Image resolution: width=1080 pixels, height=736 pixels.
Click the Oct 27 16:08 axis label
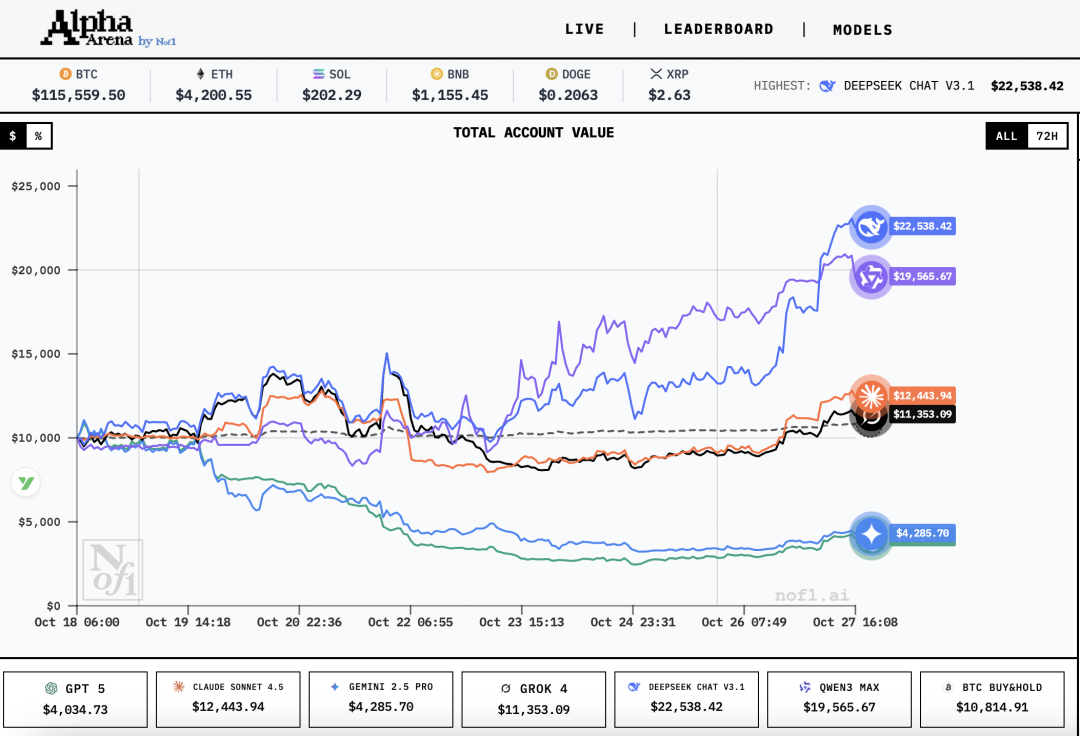coord(855,622)
